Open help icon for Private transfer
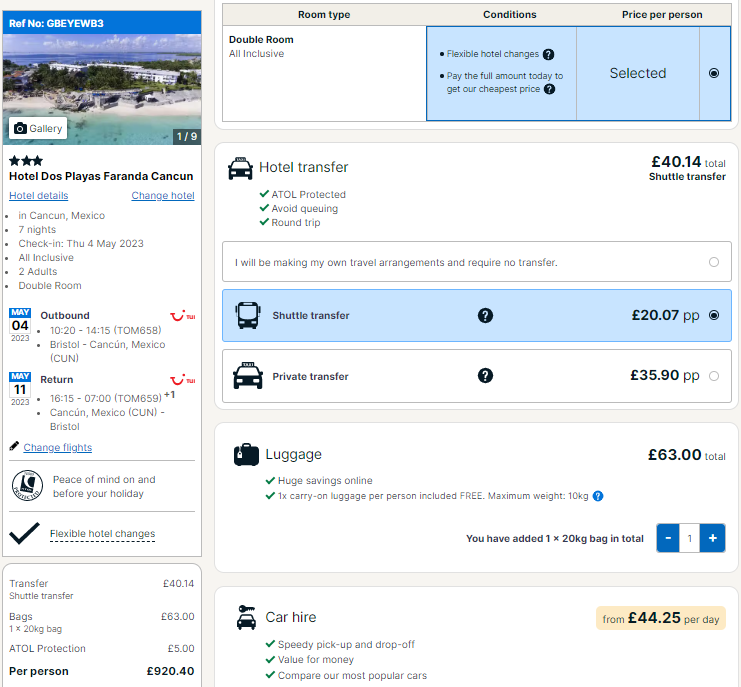741x687 pixels. (485, 376)
